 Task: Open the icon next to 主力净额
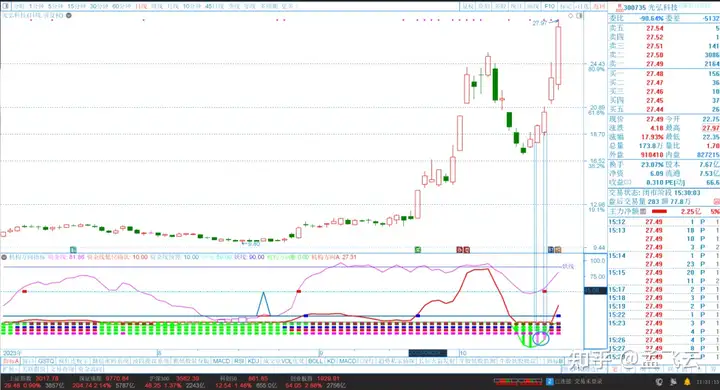click(643, 212)
